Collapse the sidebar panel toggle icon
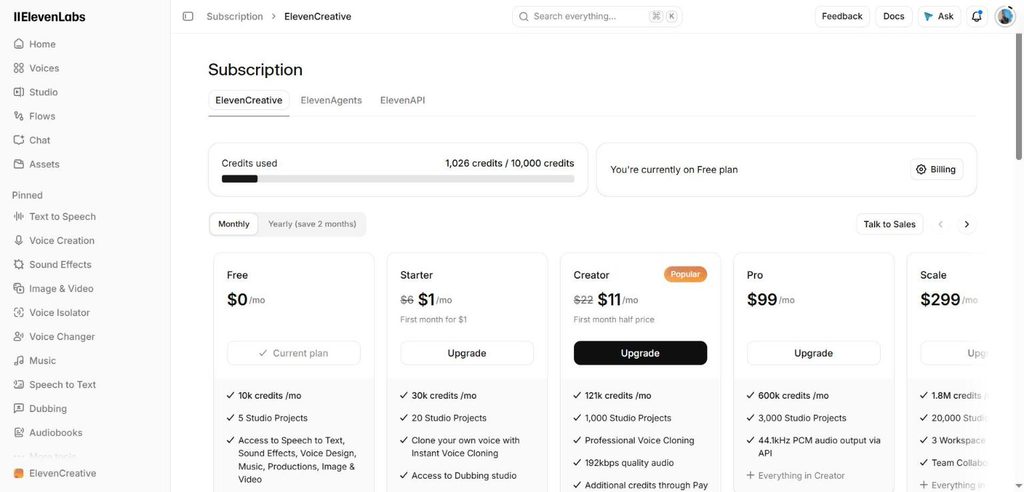This screenshot has width=1024, height=492. pyautogui.click(x=188, y=16)
